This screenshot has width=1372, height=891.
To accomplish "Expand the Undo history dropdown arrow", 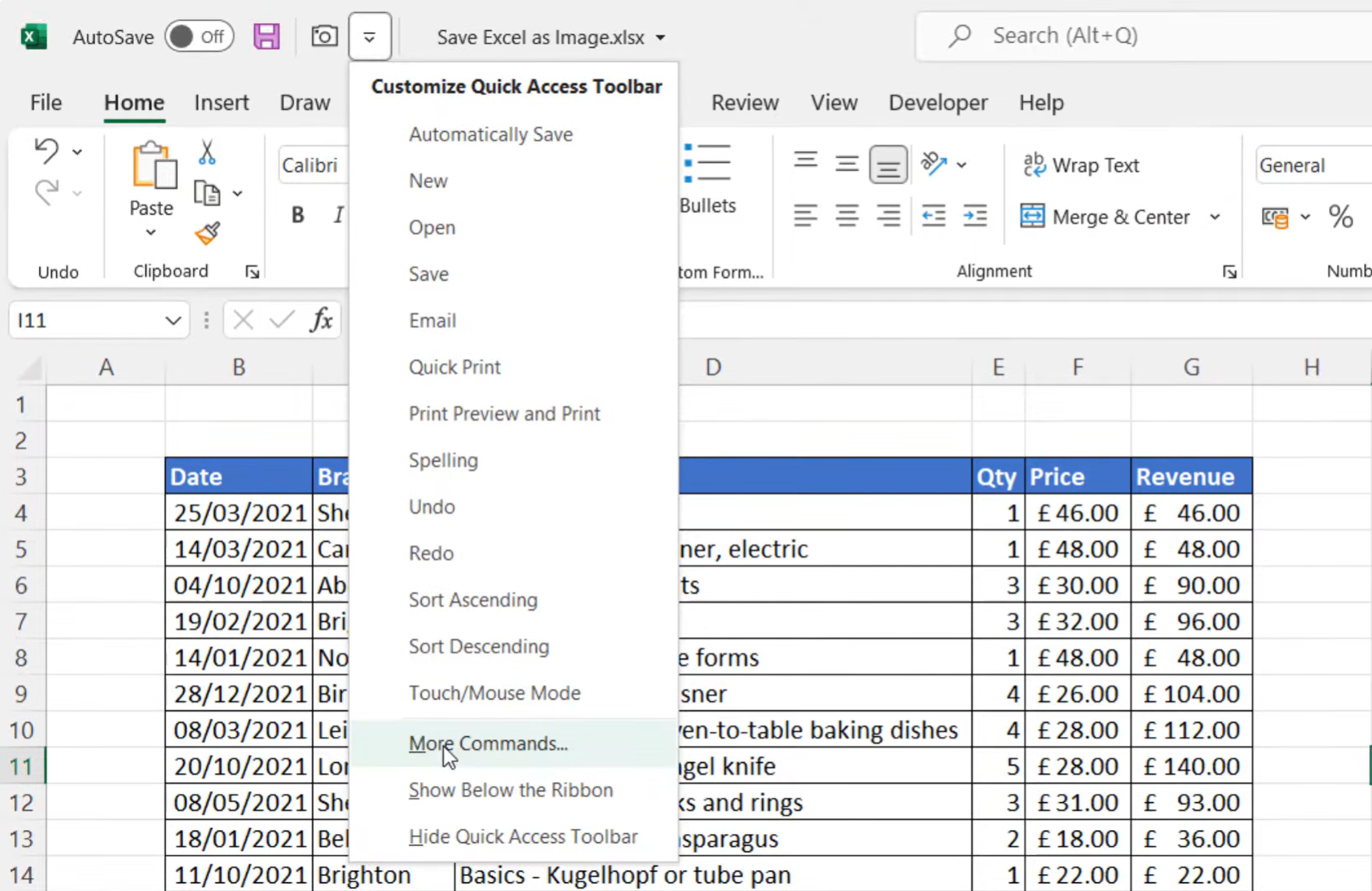I will (77, 152).
